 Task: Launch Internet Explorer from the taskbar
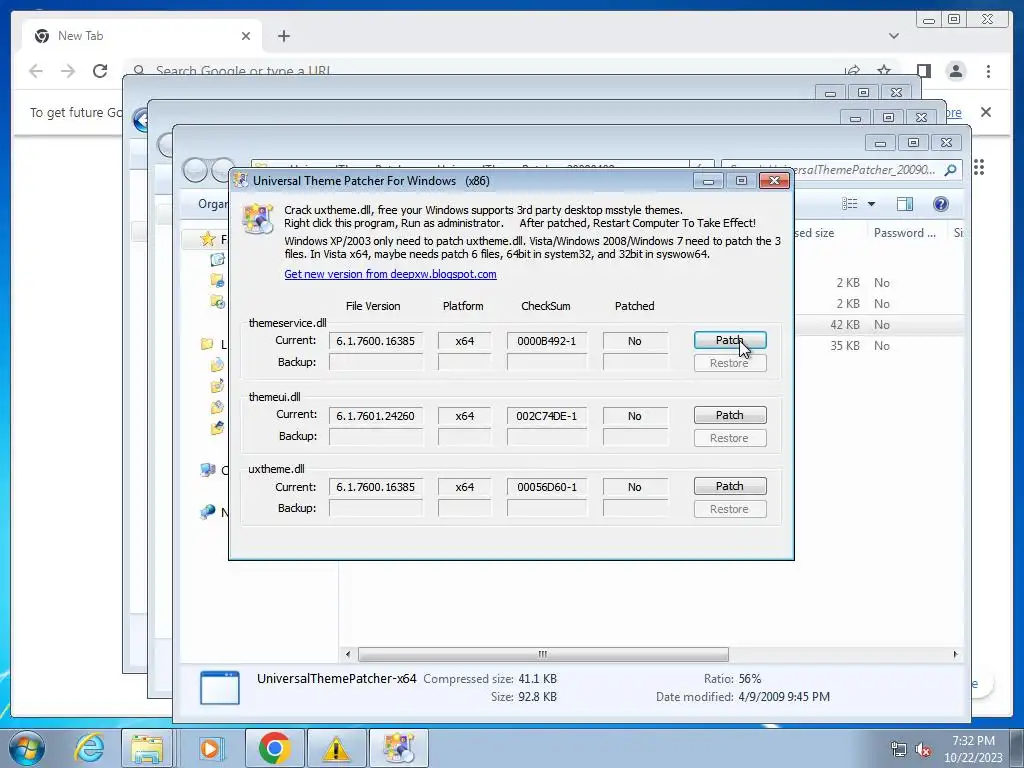click(x=88, y=748)
